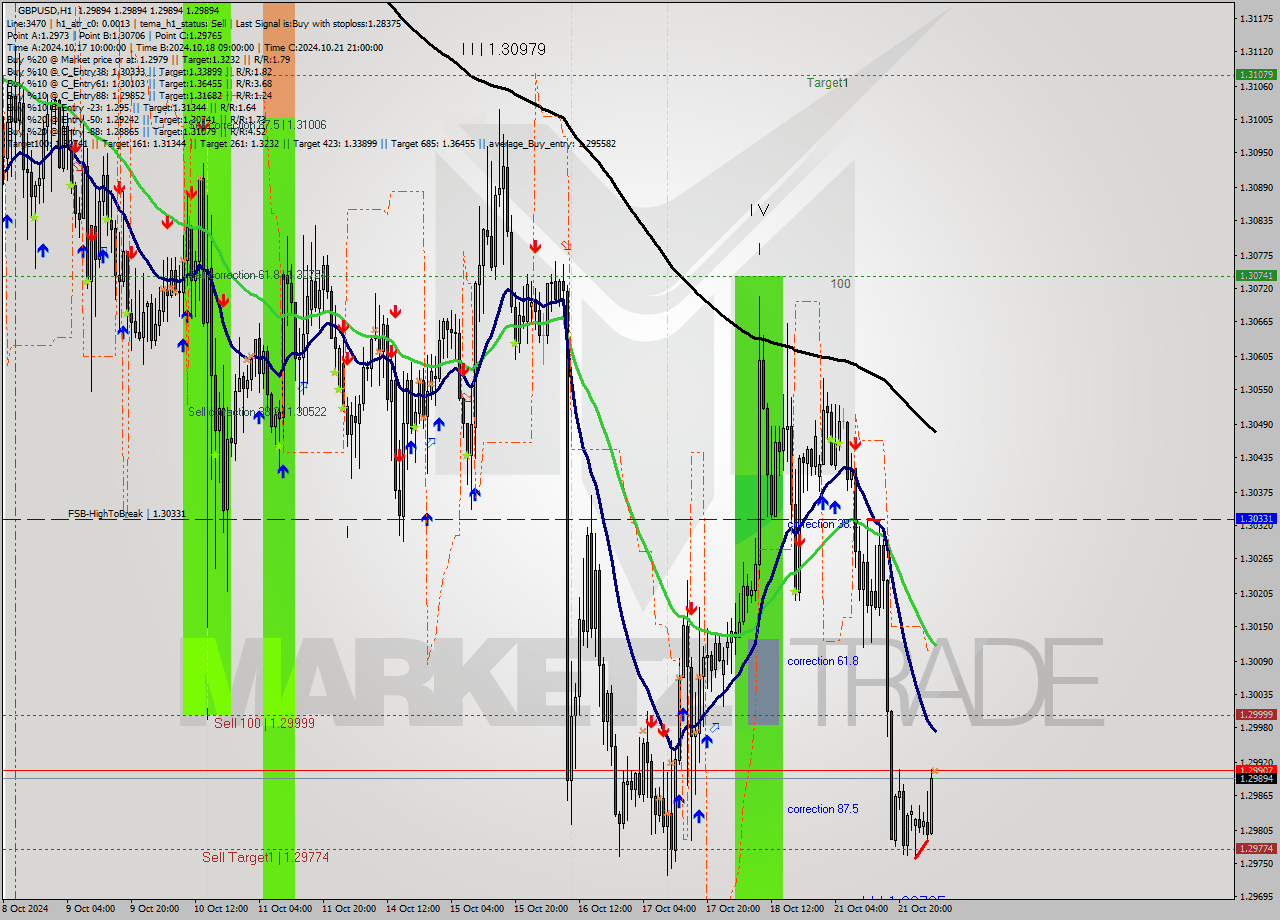Screen dimensions: 1280x920
Task: Click the 'average_Buy_entry' value text
Action: [x=552, y=144]
